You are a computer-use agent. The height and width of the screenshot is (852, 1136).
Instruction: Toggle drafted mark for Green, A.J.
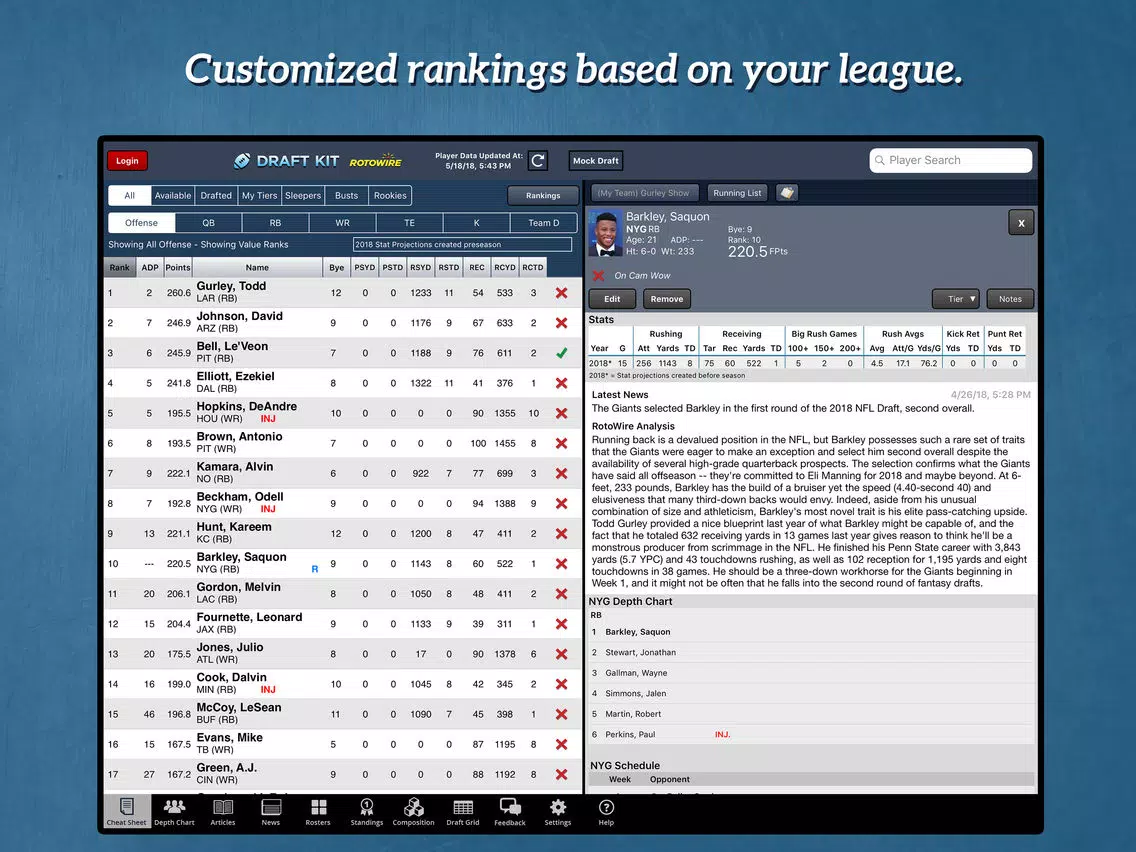coord(561,774)
